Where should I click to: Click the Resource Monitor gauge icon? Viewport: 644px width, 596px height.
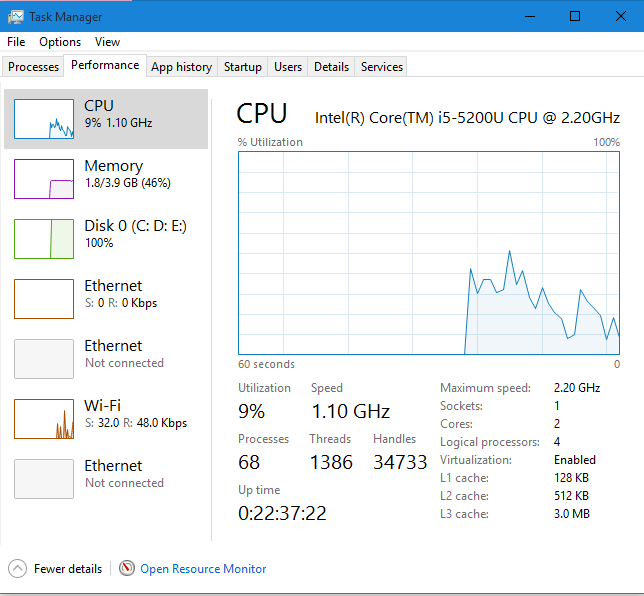127,568
